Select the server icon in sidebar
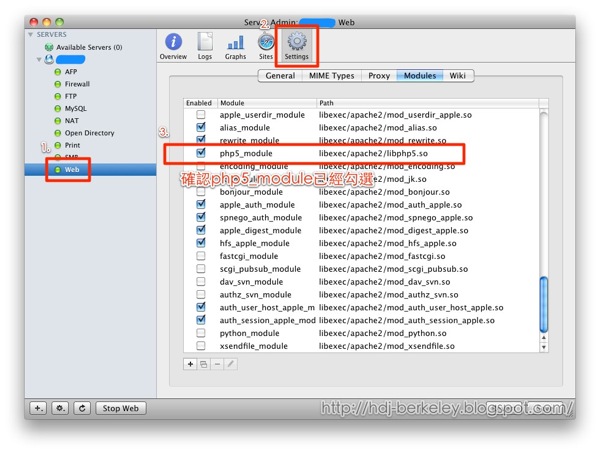 [x=49, y=59]
